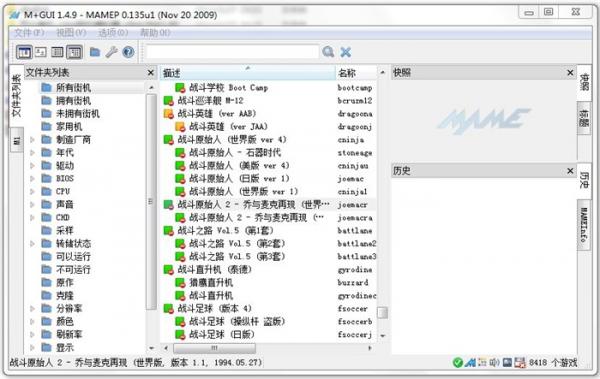This screenshot has height=379, width=600.
Task: Open the 文件(F) menu
Action: [29, 33]
